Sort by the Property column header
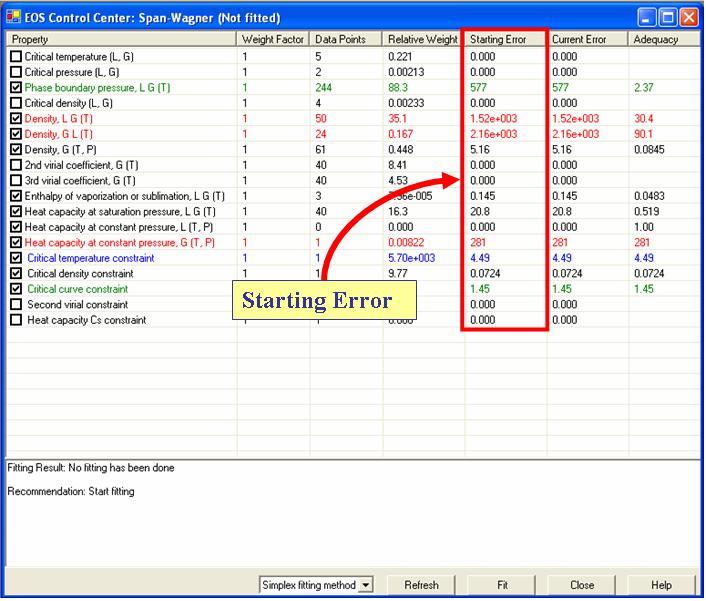The height and width of the screenshot is (601, 706). 121,39
